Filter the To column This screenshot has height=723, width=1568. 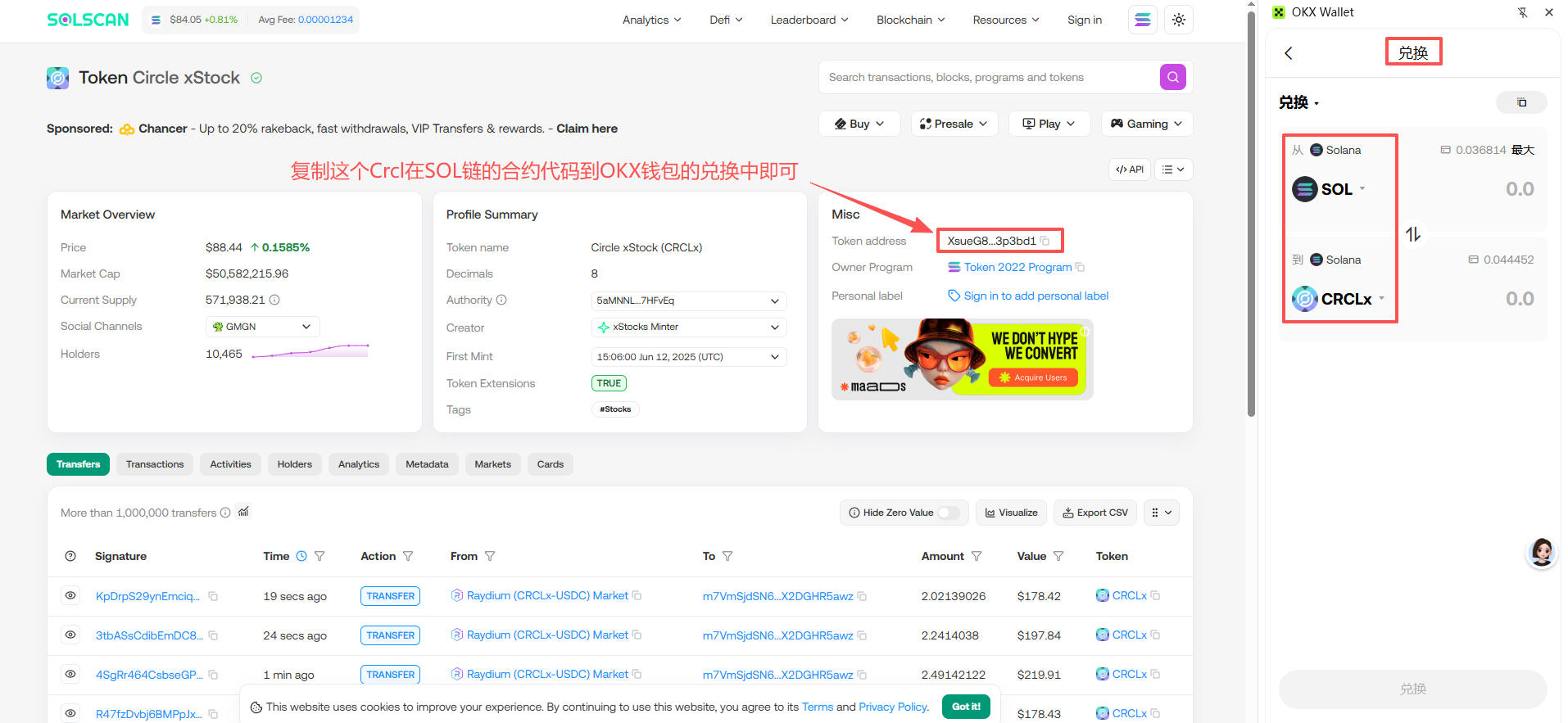(x=727, y=556)
